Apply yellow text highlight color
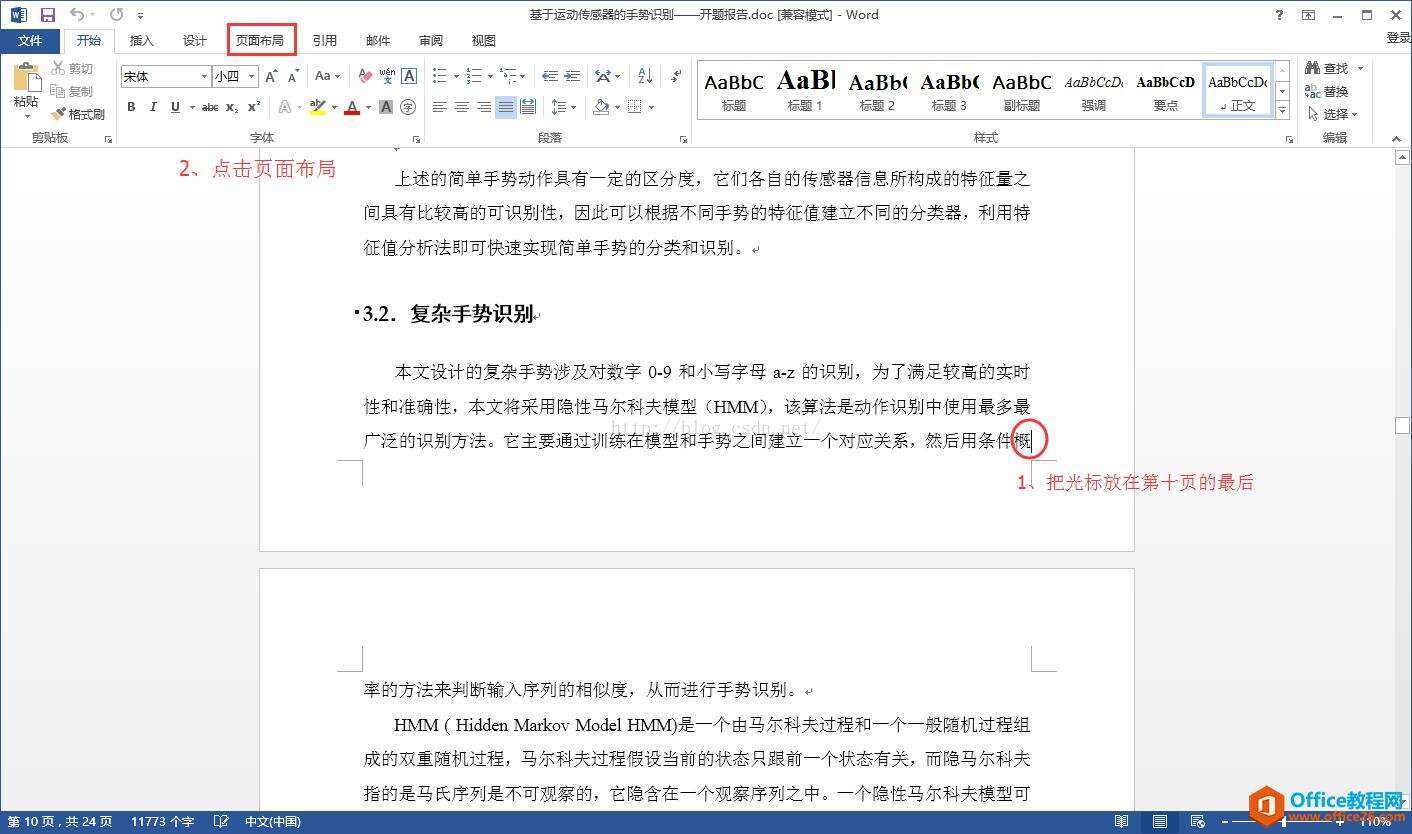 click(317, 107)
